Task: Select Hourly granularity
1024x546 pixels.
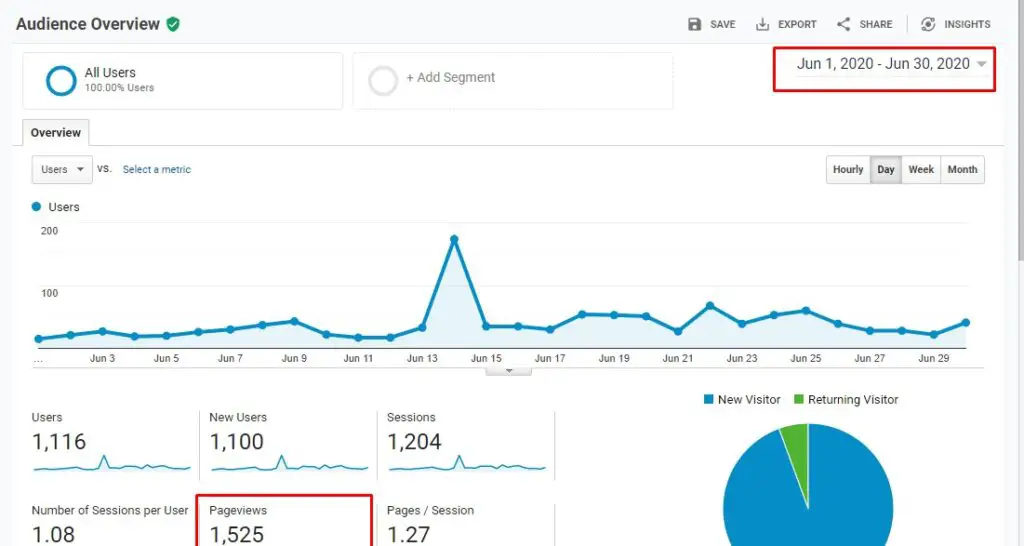Action: [x=848, y=169]
